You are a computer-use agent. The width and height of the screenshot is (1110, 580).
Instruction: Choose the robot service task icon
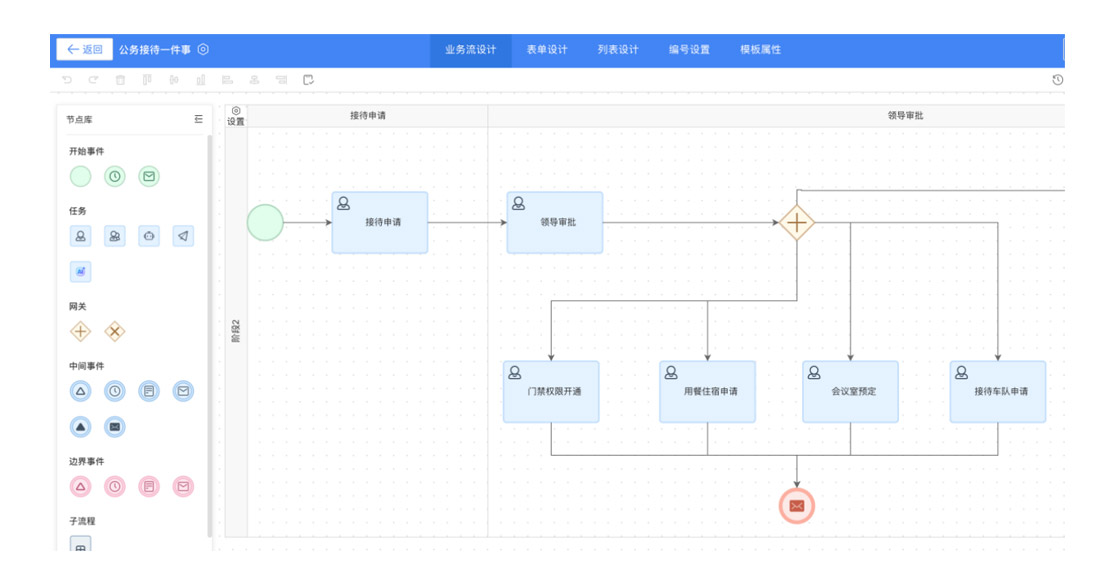pyautogui.click(x=149, y=236)
